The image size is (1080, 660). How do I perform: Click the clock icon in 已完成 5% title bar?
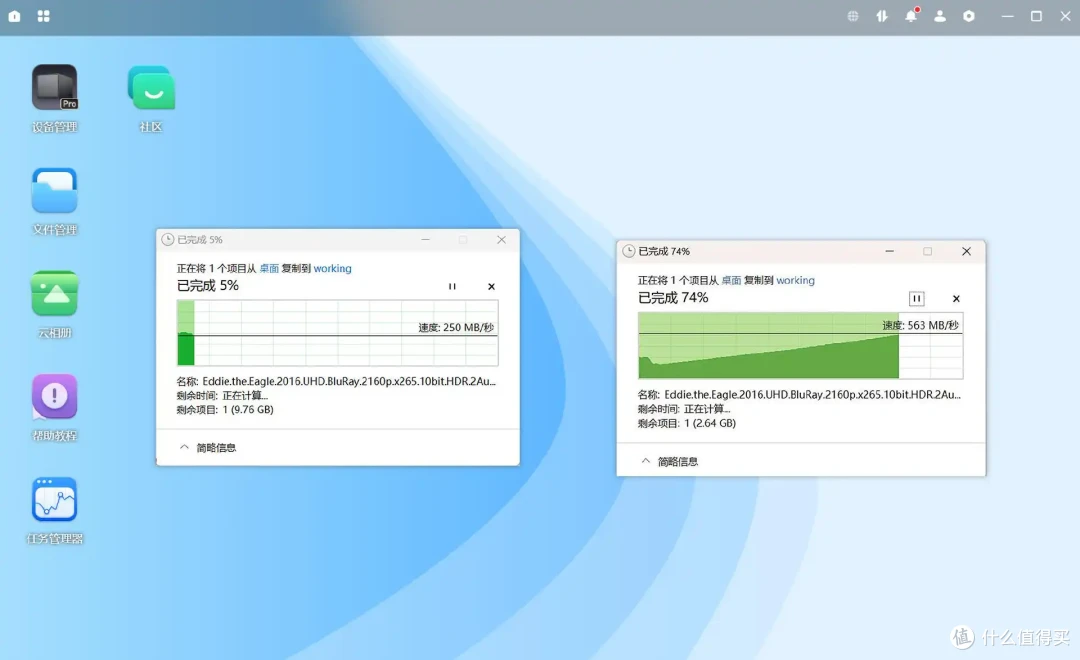pos(167,240)
